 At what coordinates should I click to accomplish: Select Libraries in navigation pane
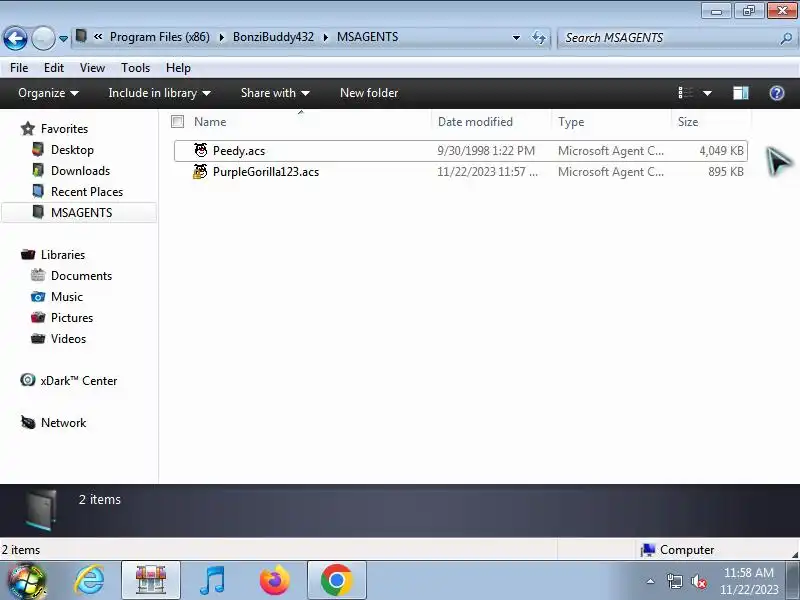click(63, 255)
